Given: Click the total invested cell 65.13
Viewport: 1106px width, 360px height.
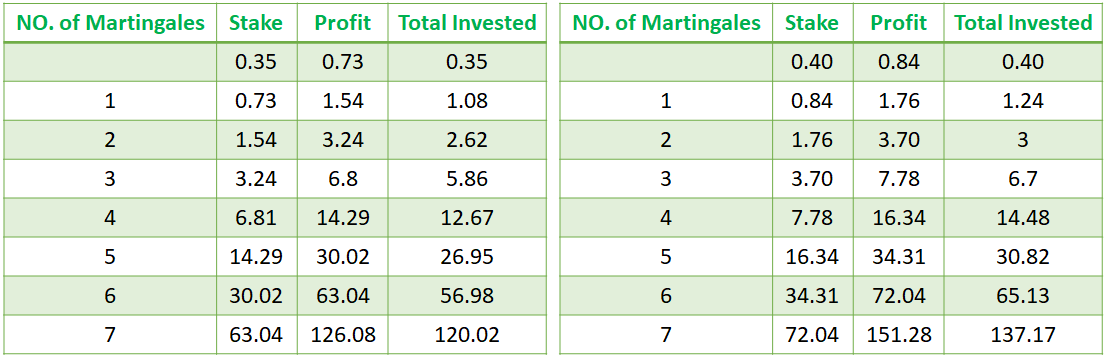Looking at the screenshot, I should (x=1023, y=295).
